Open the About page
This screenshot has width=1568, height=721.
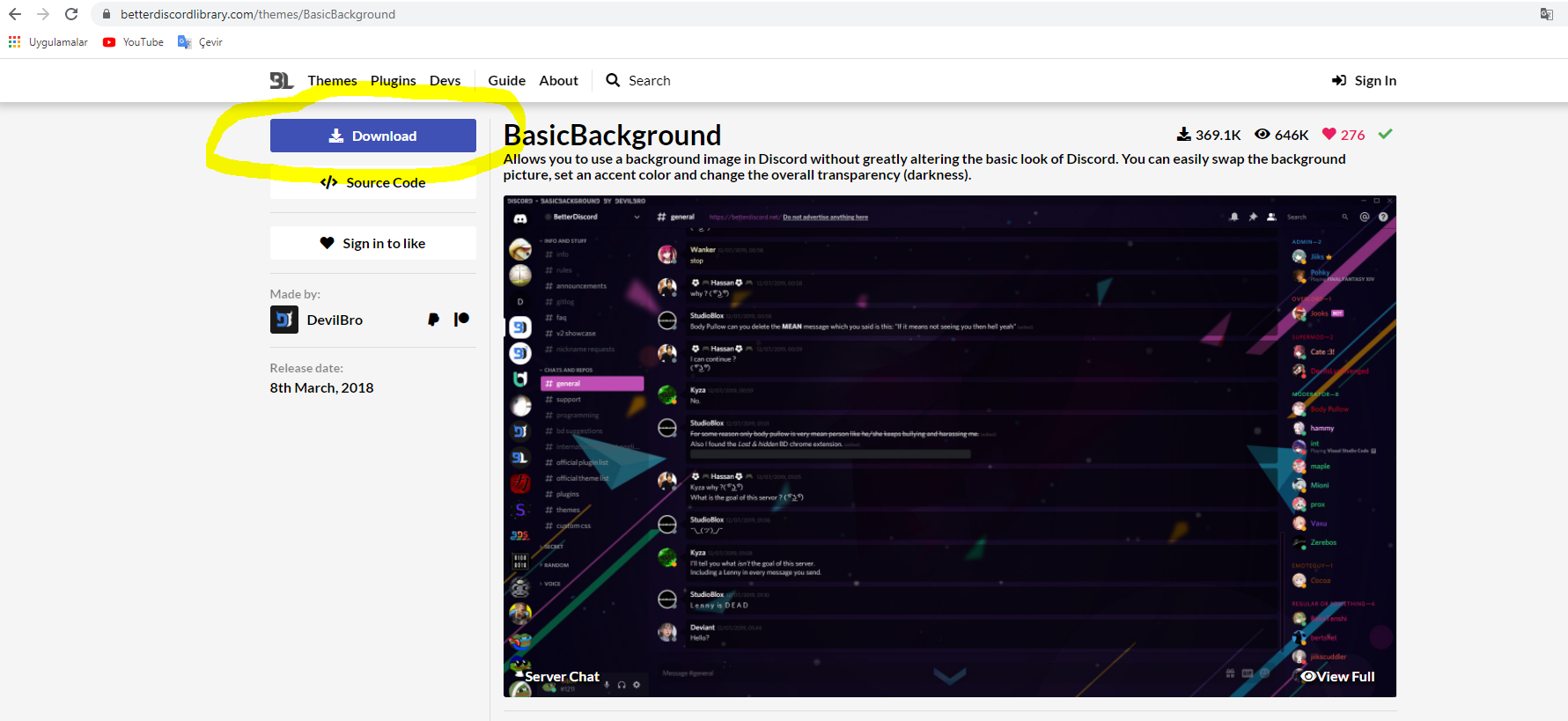[558, 80]
